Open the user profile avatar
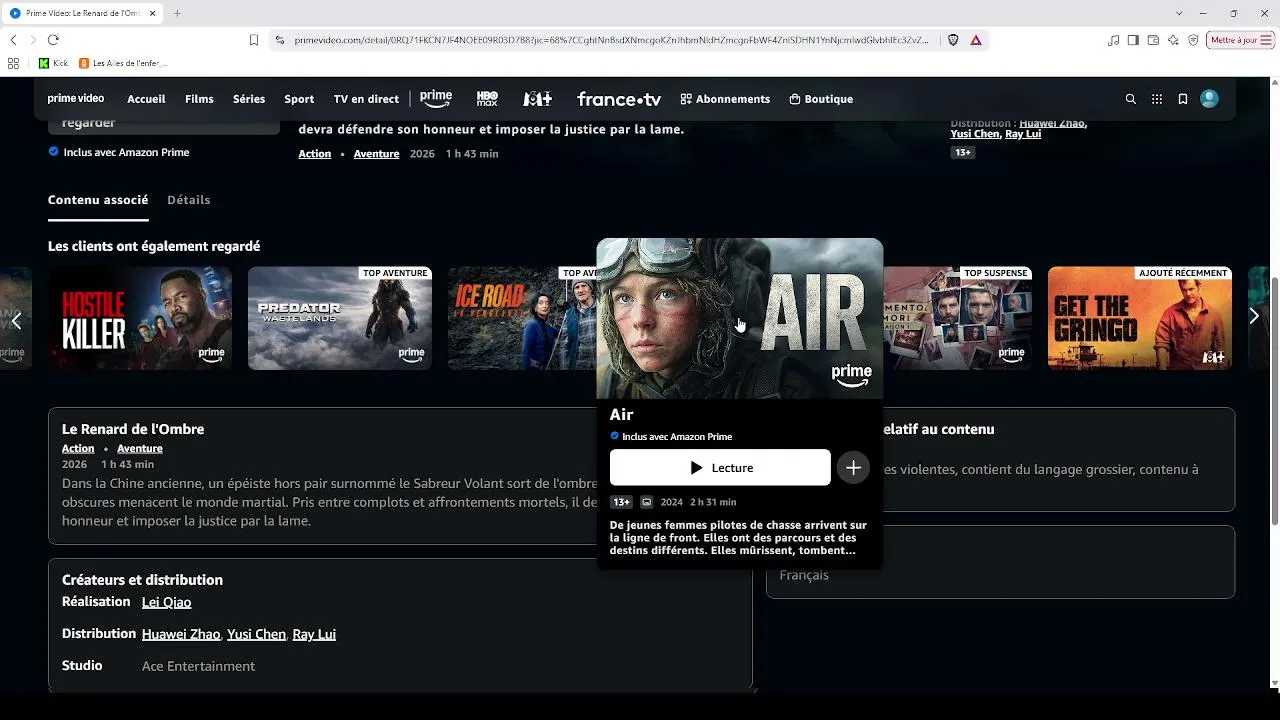This screenshot has height=720, width=1280. tap(1209, 99)
